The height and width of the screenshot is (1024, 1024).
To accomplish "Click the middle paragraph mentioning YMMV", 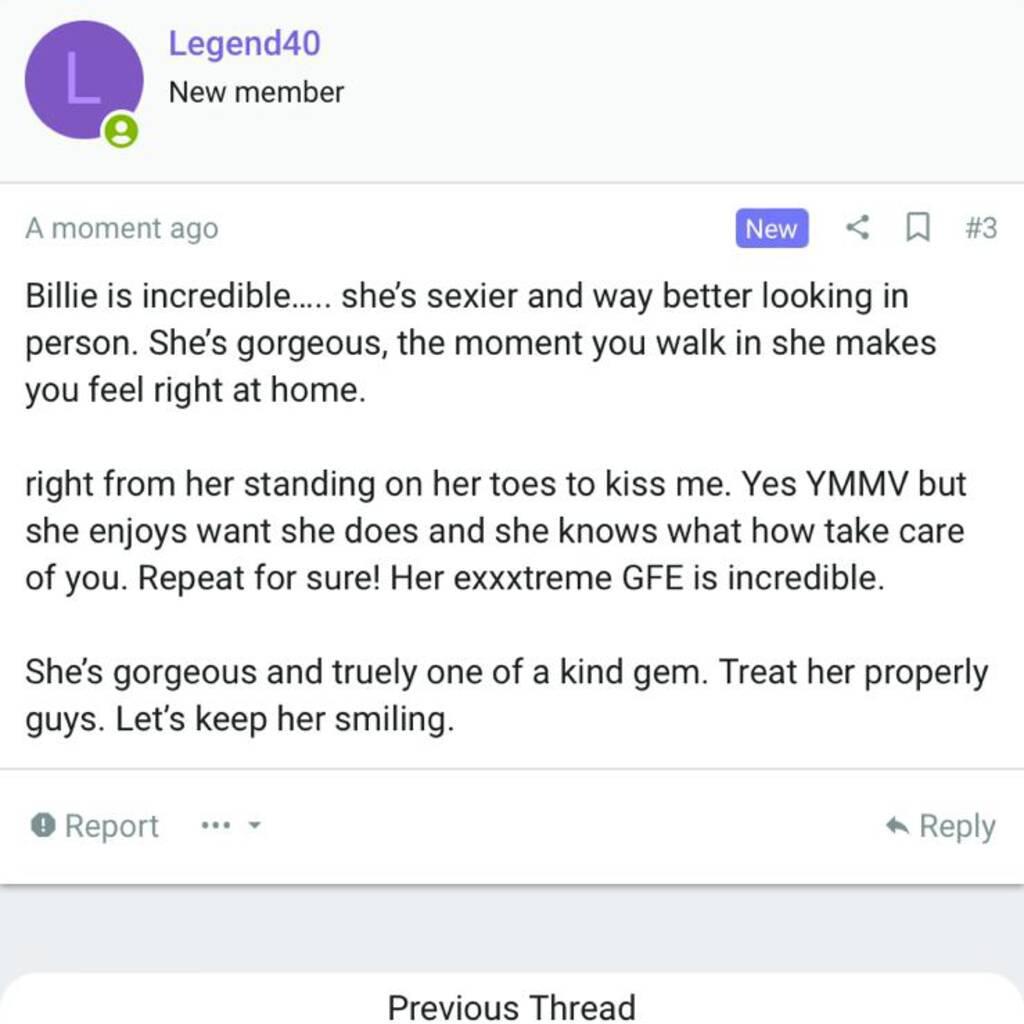I will (x=495, y=531).
